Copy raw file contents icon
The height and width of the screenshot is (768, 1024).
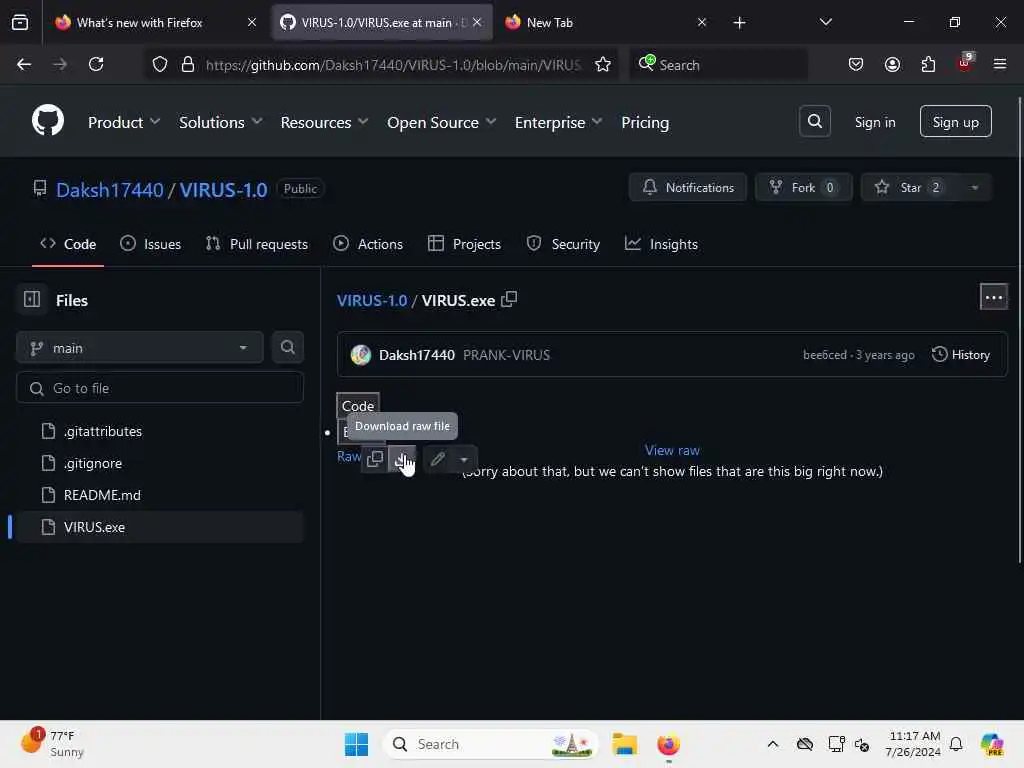375,458
